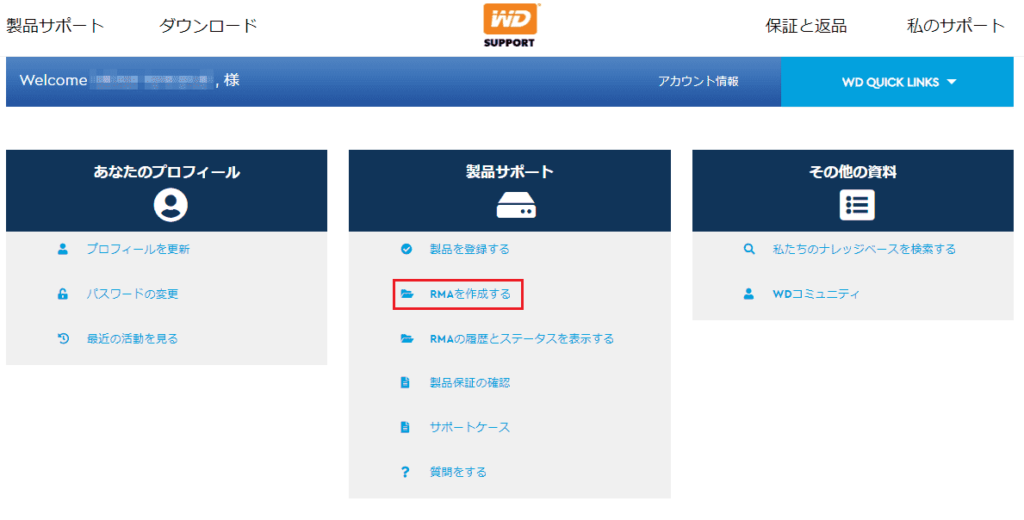Click the history icon beside 最近の活動を見る
The image size is (1024, 520).
63,338
